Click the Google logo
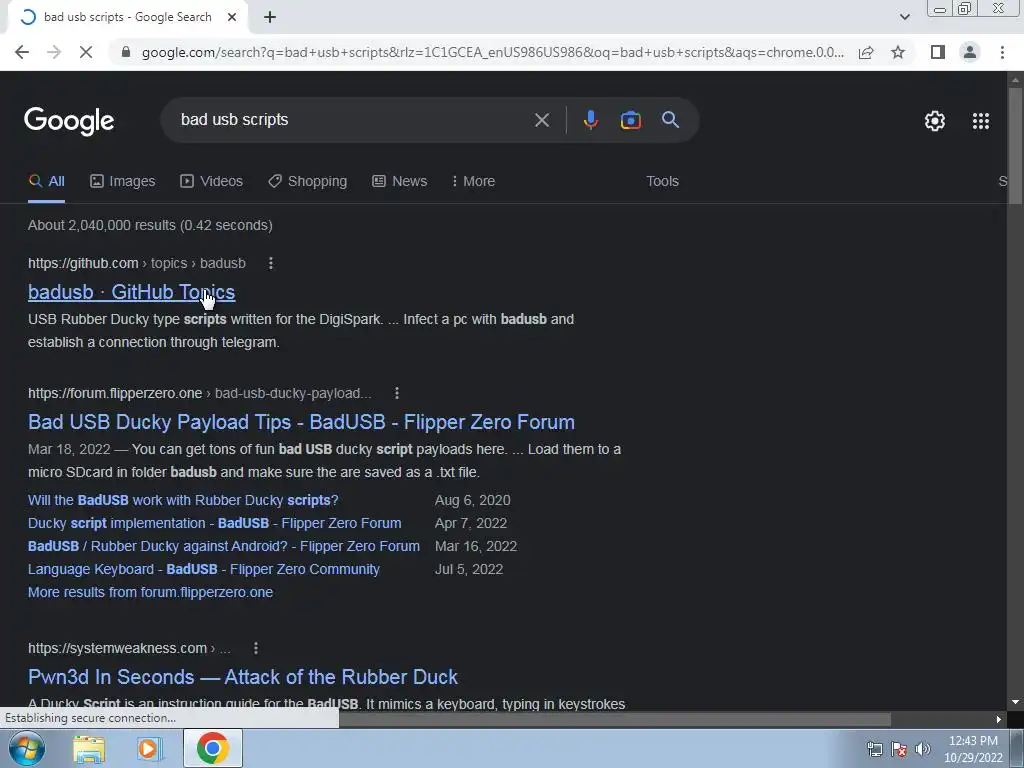1024x768 pixels. pyautogui.click(x=69, y=120)
